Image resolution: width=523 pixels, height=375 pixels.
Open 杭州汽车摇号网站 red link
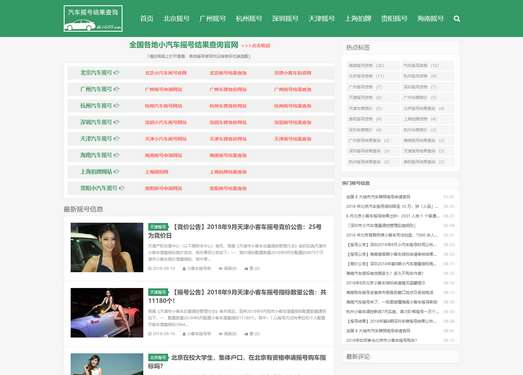pyautogui.click(x=163, y=106)
